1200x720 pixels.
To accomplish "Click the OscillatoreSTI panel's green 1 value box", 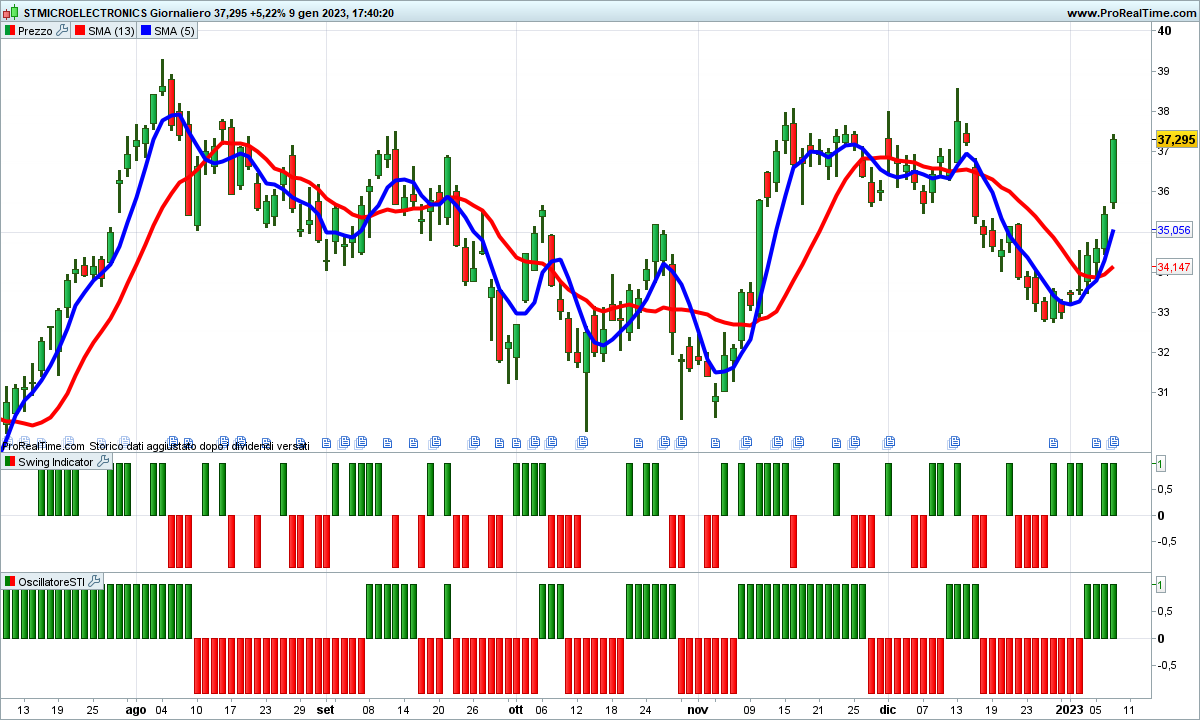I will (x=1160, y=583).
